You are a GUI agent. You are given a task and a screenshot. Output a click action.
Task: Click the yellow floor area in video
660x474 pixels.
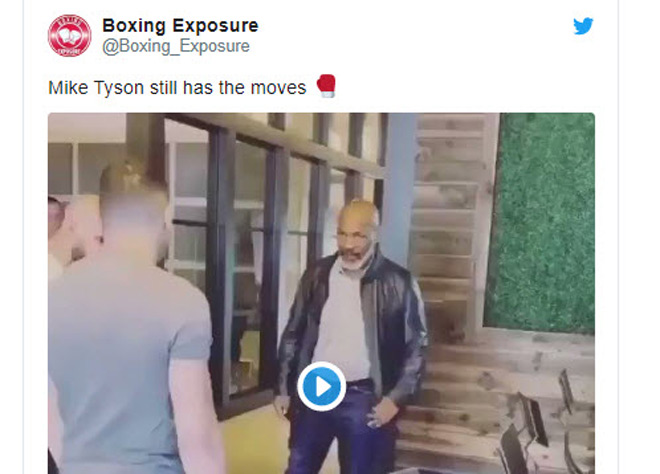click(x=253, y=442)
